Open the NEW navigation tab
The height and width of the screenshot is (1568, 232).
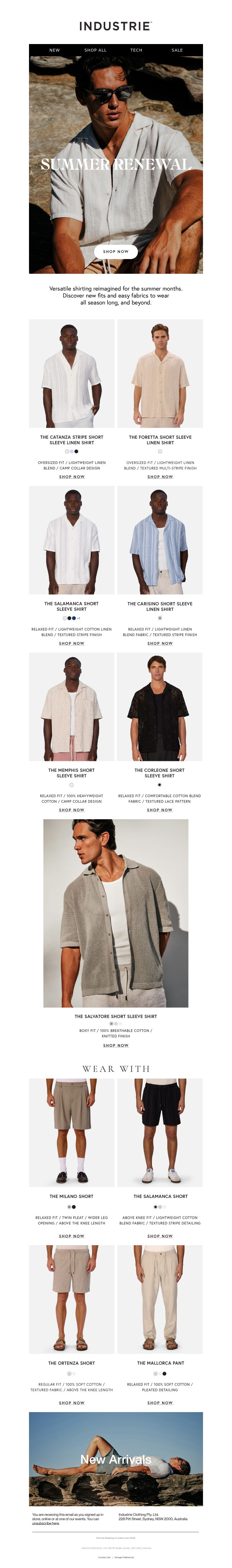pyautogui.click(x=54, y=50)
